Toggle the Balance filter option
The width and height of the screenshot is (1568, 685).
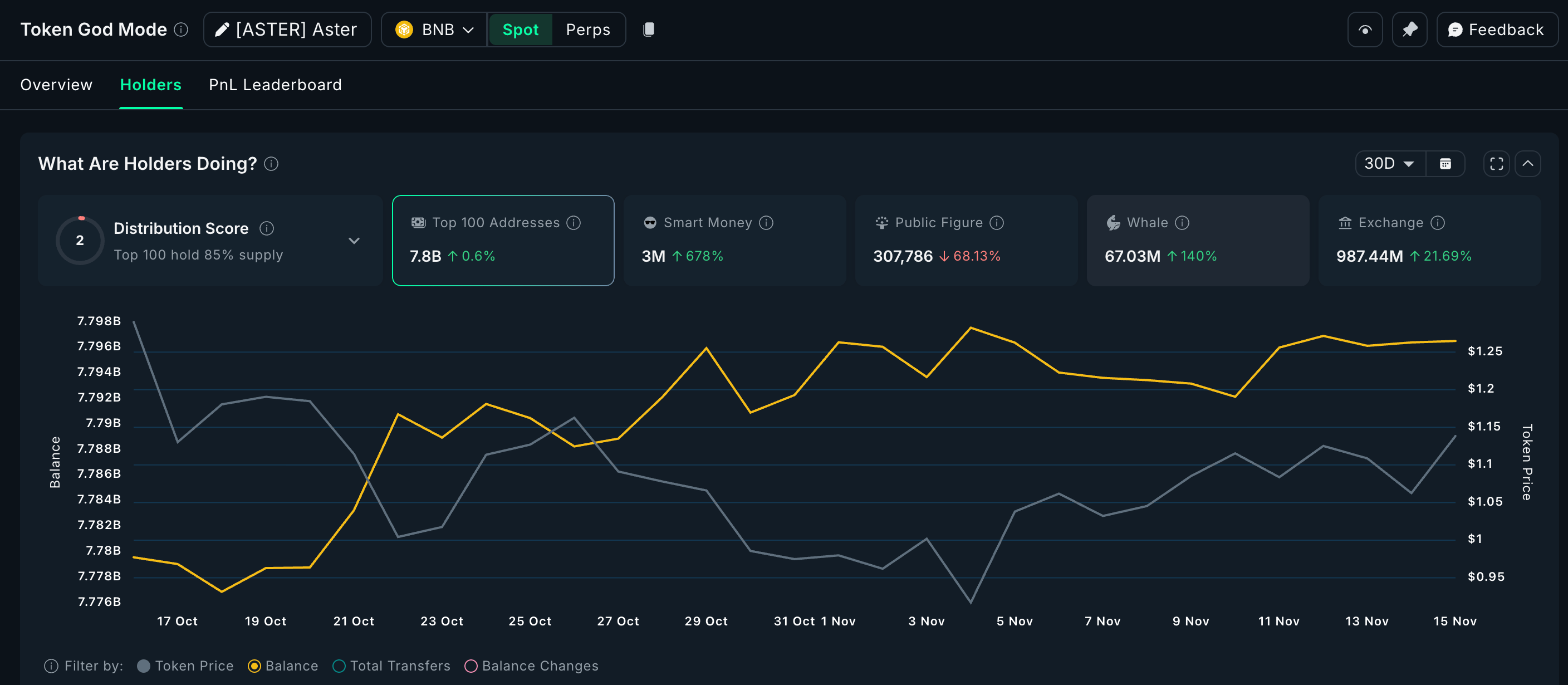[x=254, y=666]
